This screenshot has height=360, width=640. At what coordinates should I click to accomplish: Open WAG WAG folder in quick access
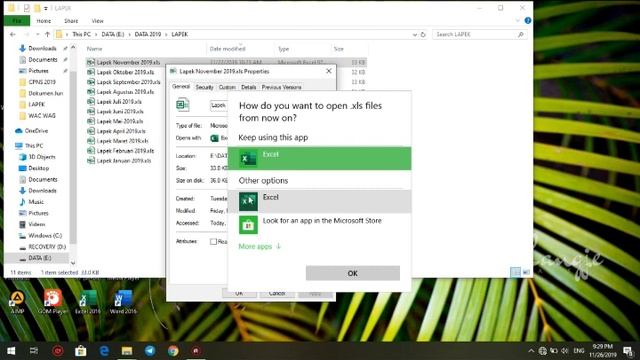tap(42, 116)
